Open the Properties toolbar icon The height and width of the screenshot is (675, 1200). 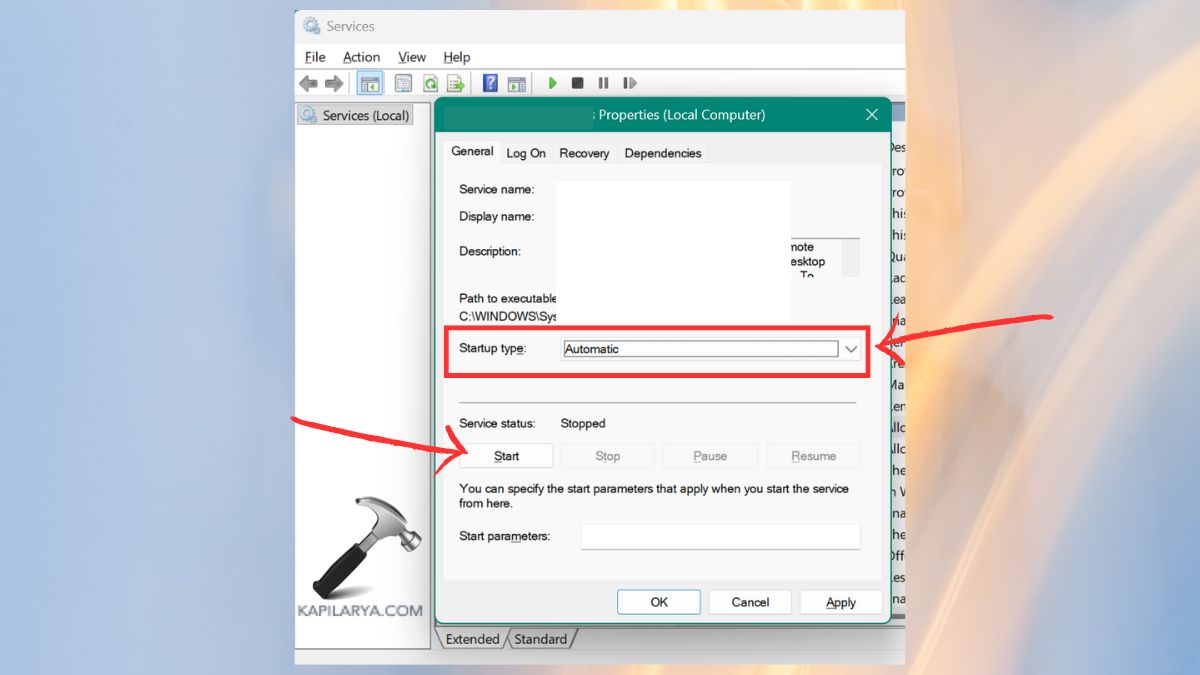[x=403, y=83]
